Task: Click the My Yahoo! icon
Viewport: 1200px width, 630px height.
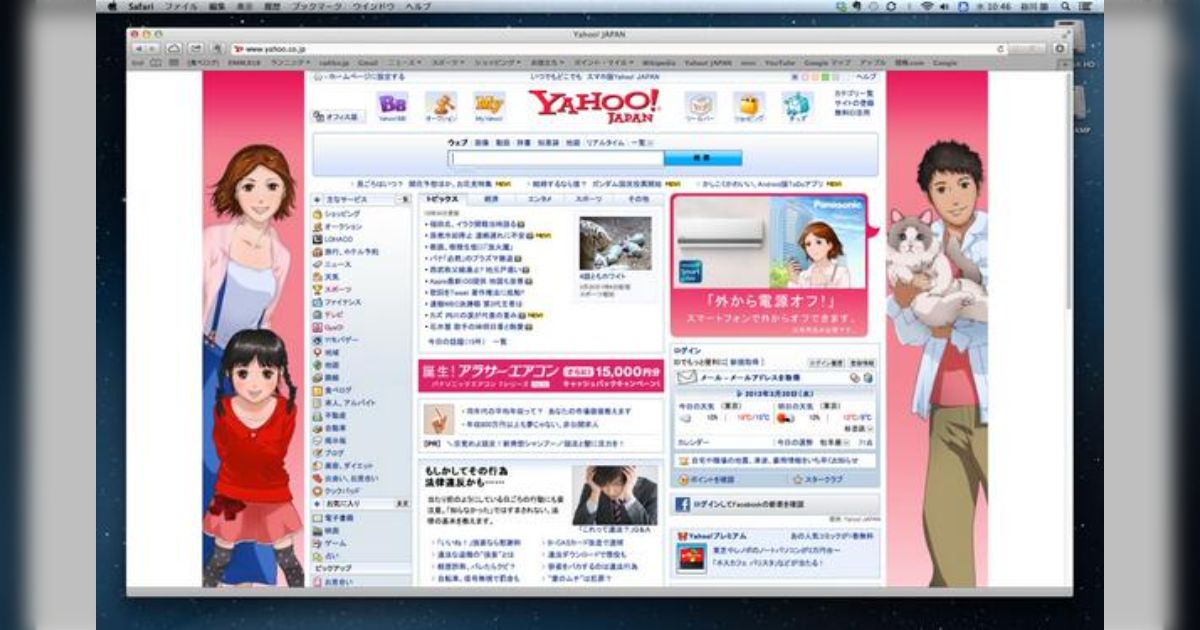Action: tap(489, 104)
